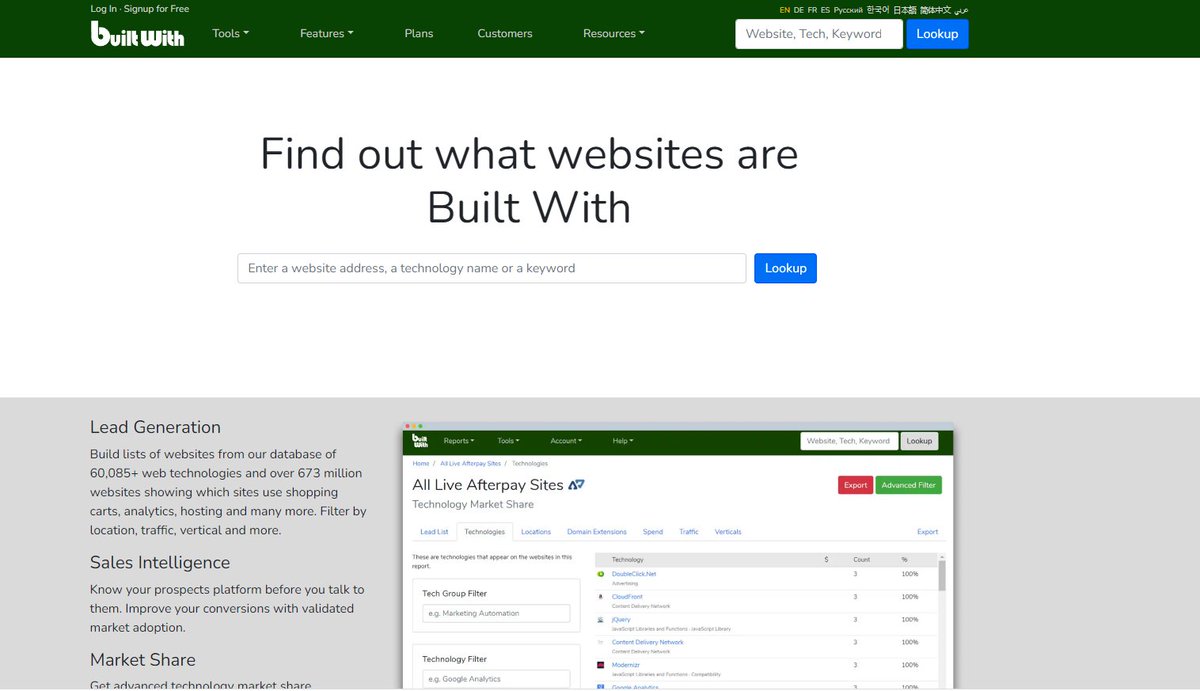Screen dimensions: 1200x691
Task: Click the main Lookup button below heading
Action: [785, 268]
